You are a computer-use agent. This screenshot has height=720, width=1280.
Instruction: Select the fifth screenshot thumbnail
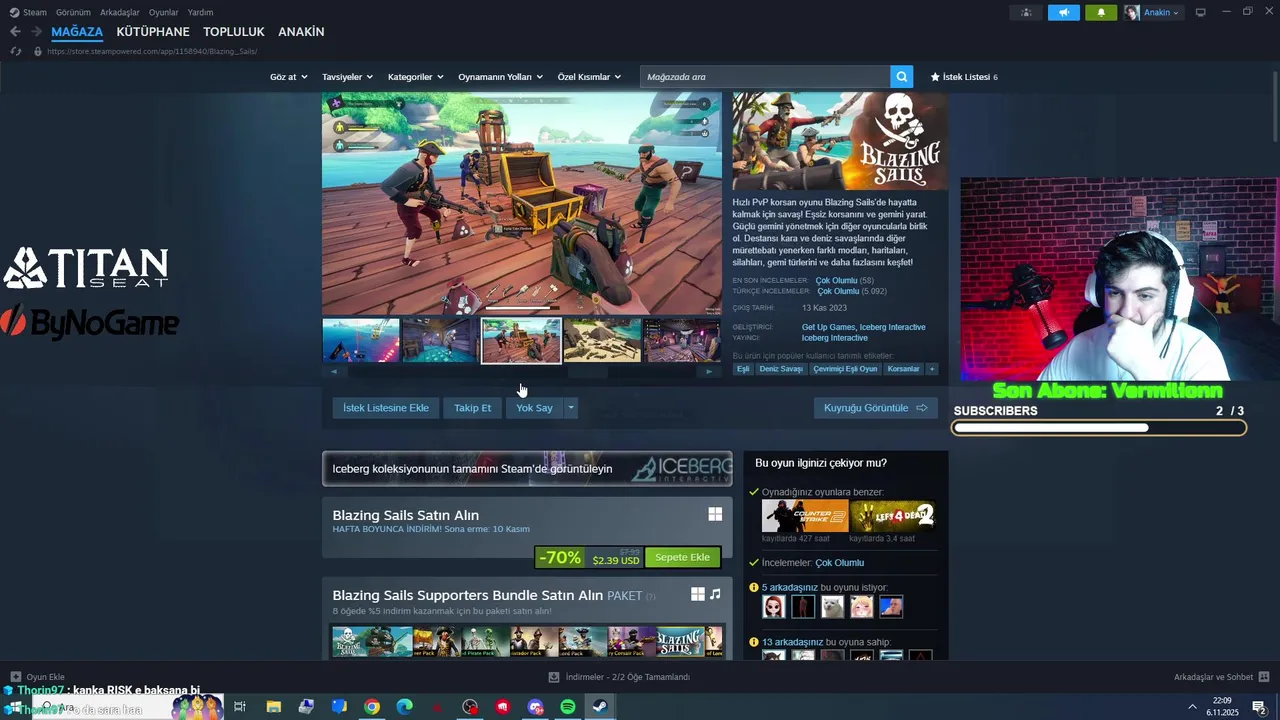682,340
